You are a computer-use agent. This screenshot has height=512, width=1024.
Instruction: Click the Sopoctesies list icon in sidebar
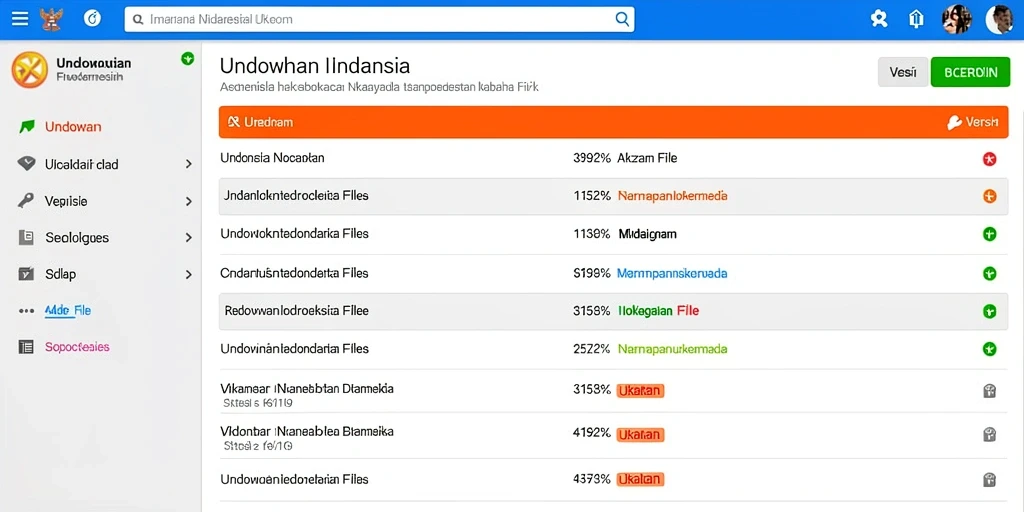tap(26, 347)
